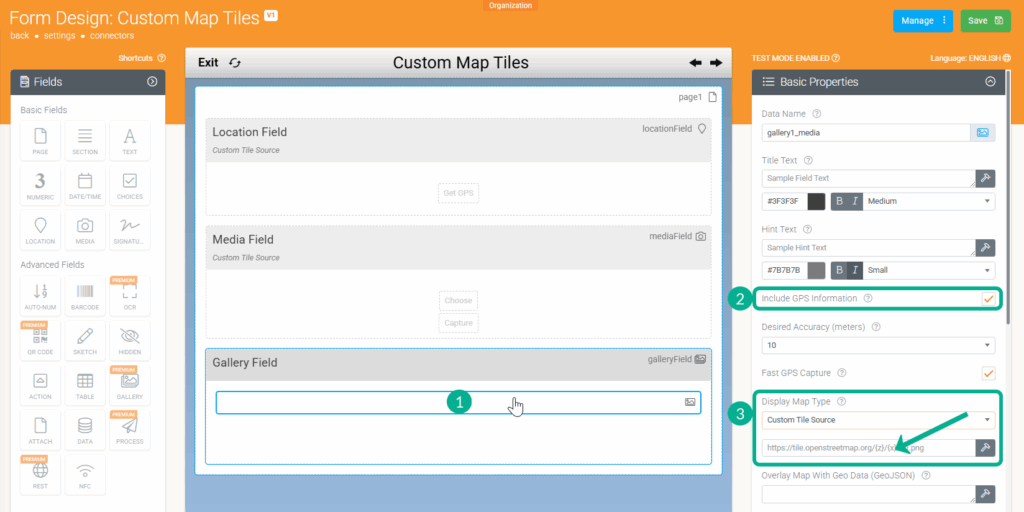Open Display Map Type dropdown
Screen dimensions: 1024x512
point(878,420)
